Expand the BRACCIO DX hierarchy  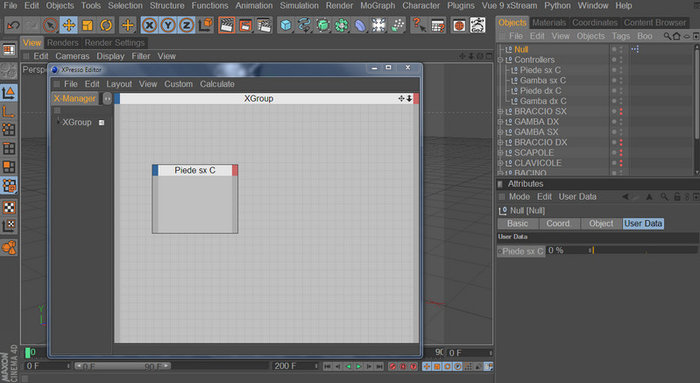[x=500, y=142]
